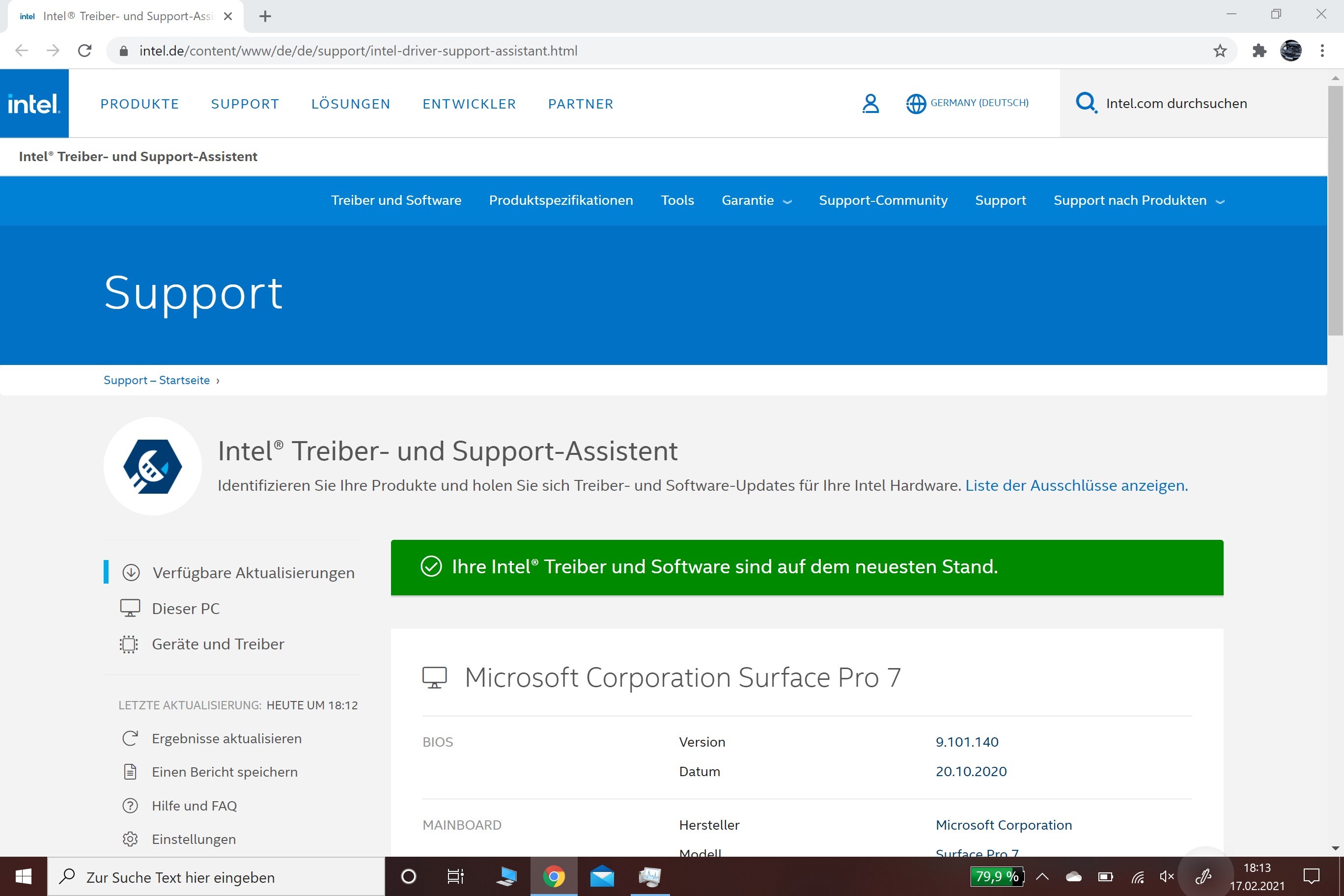This screenshot has width=1344, height=896.
Task: Click the Hilfe und FAQ question icon
Action: click(130, 806)
